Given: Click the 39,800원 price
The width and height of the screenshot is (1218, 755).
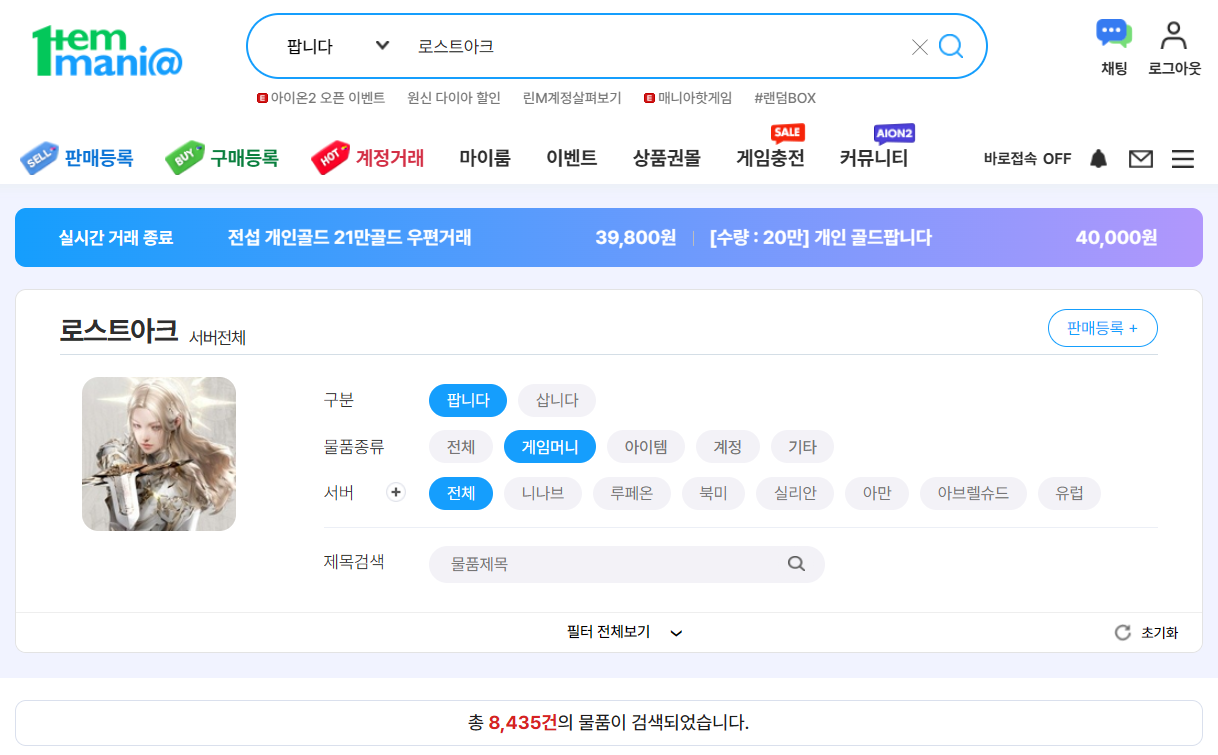Looking at the screenshot, I should (636, 237).
